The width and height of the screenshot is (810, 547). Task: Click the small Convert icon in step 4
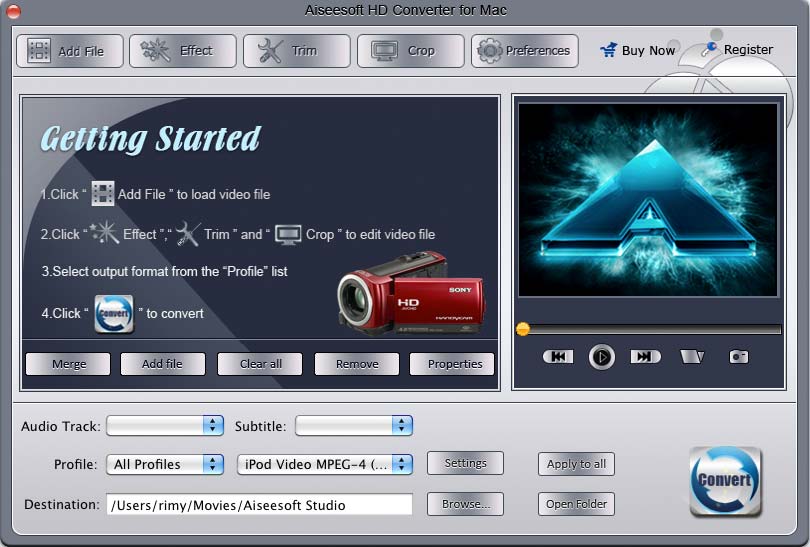tap(114, 314)
